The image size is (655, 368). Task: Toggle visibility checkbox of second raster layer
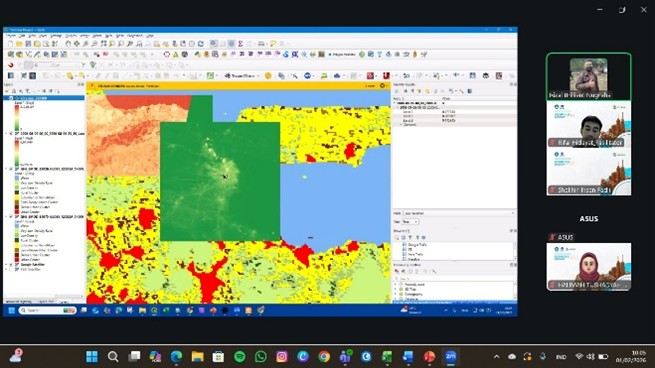pos(11,134)
